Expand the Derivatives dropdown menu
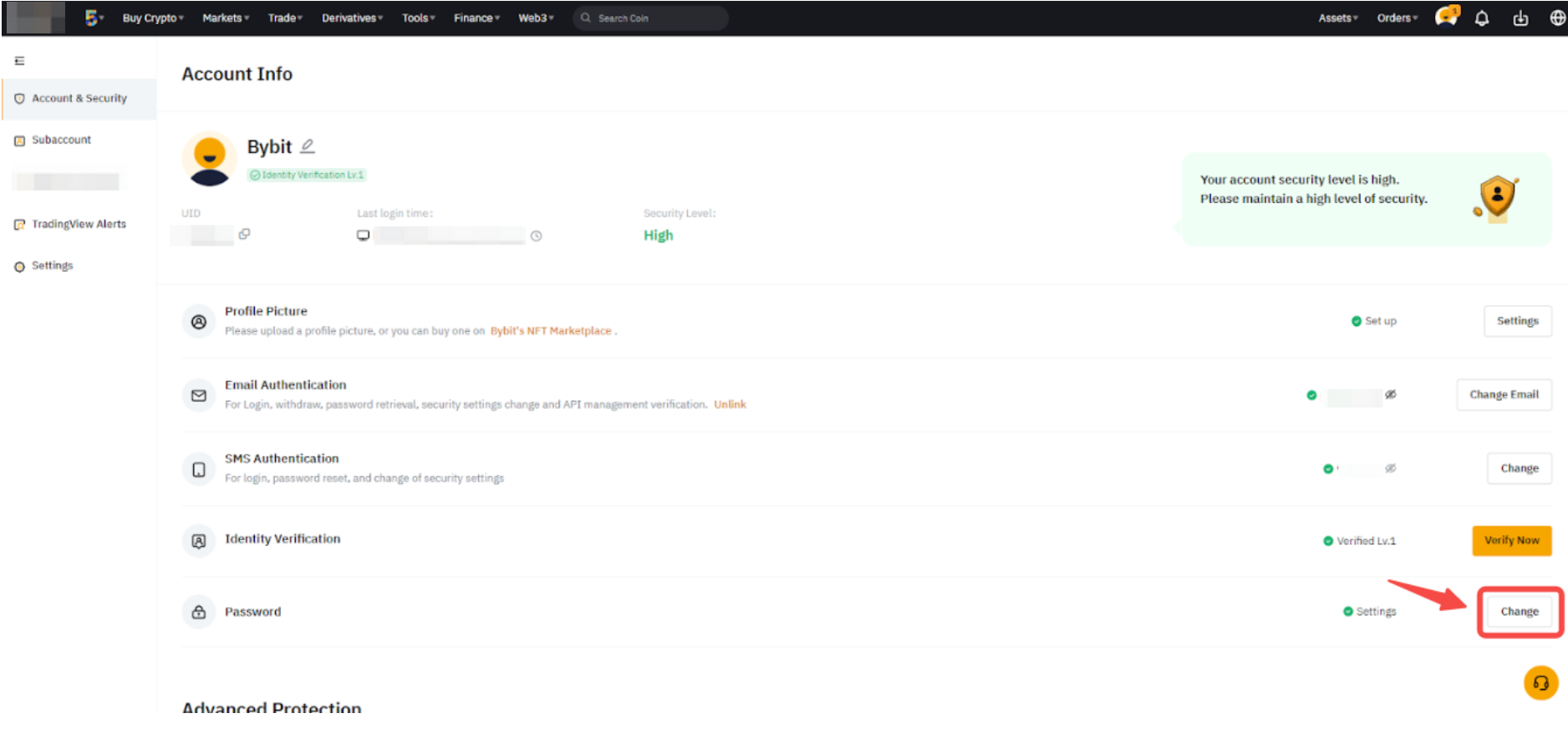 [x=352, y=18]
